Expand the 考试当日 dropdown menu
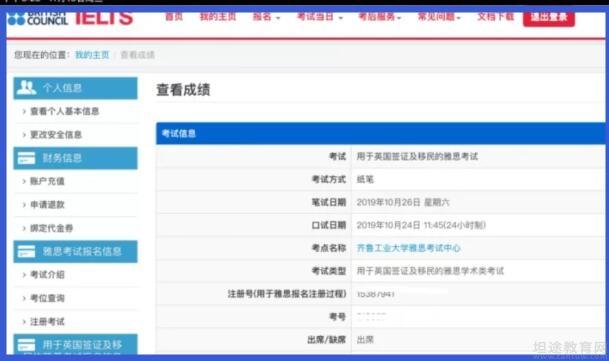The width and height of the screenshot is (609, 361). pos(320,17)
